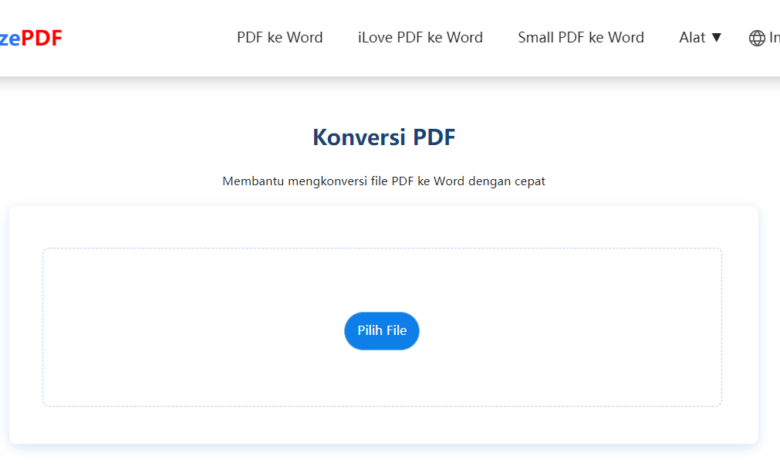
Task: Click the globe language icon
Action: click(x=757, y=38)
